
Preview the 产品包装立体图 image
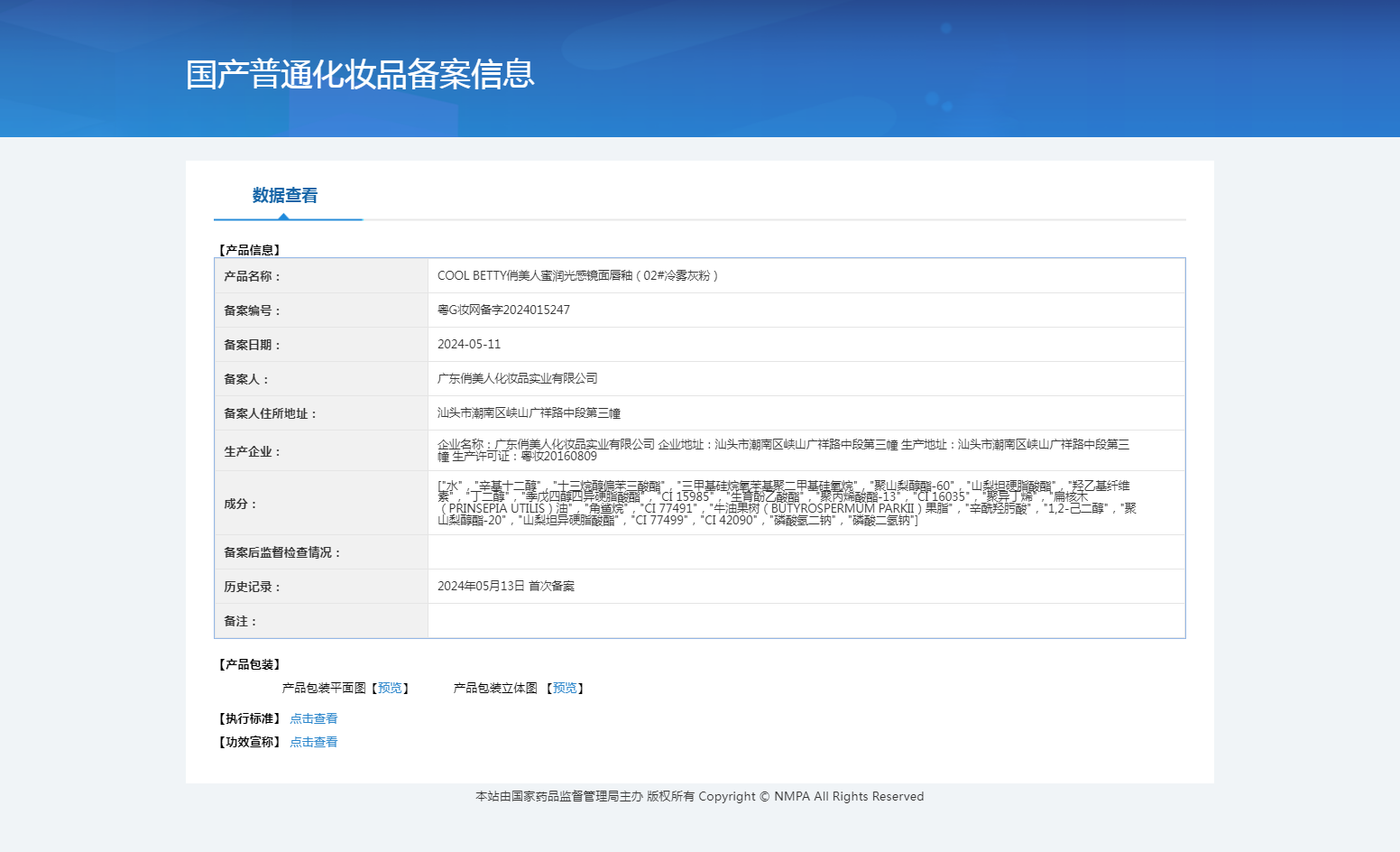[565, 688]
